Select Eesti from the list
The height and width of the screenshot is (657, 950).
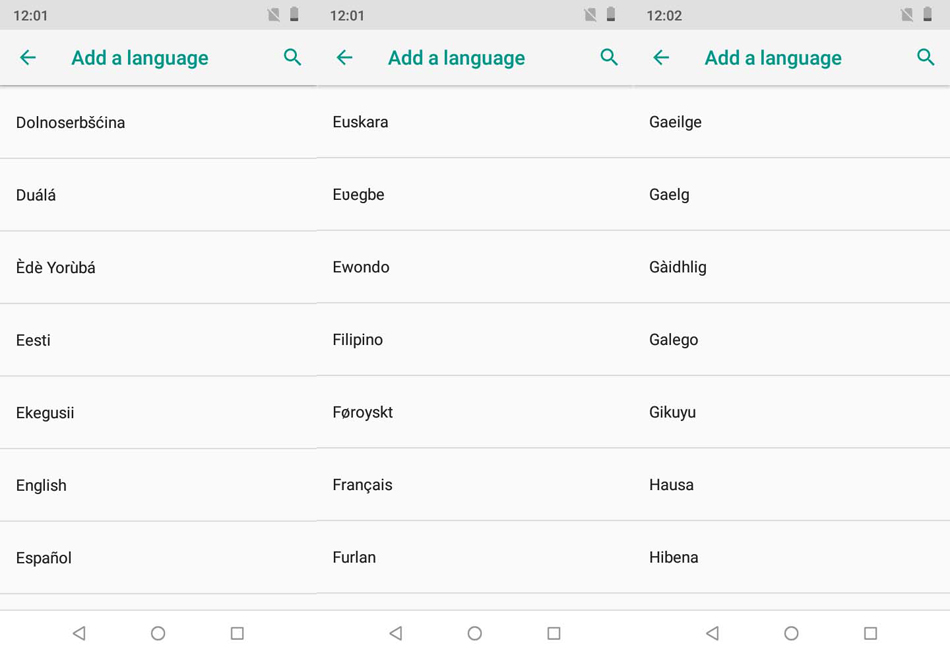click(x=158, y=340)
